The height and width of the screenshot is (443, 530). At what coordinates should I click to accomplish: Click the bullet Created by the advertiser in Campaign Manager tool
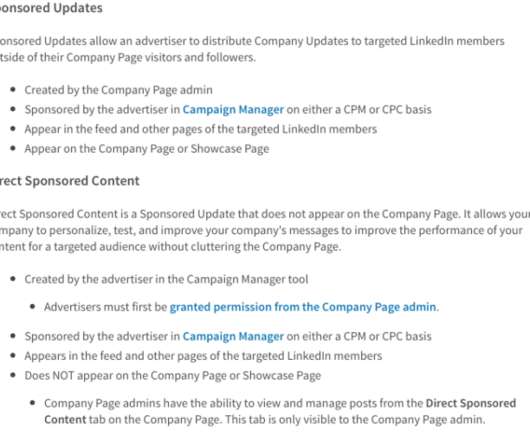tap(166, 279)
